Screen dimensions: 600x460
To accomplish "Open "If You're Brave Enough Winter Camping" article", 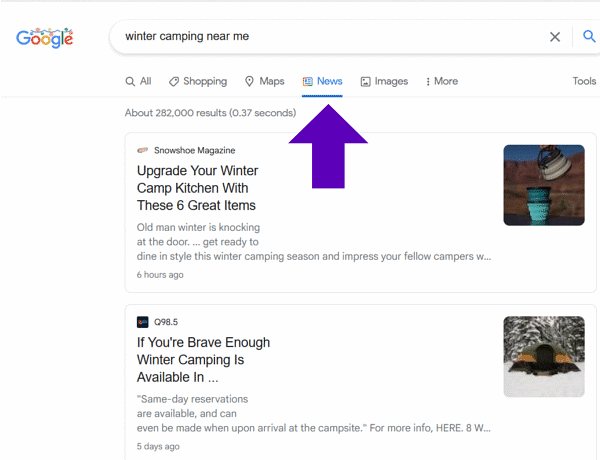I will pos(190,360).
